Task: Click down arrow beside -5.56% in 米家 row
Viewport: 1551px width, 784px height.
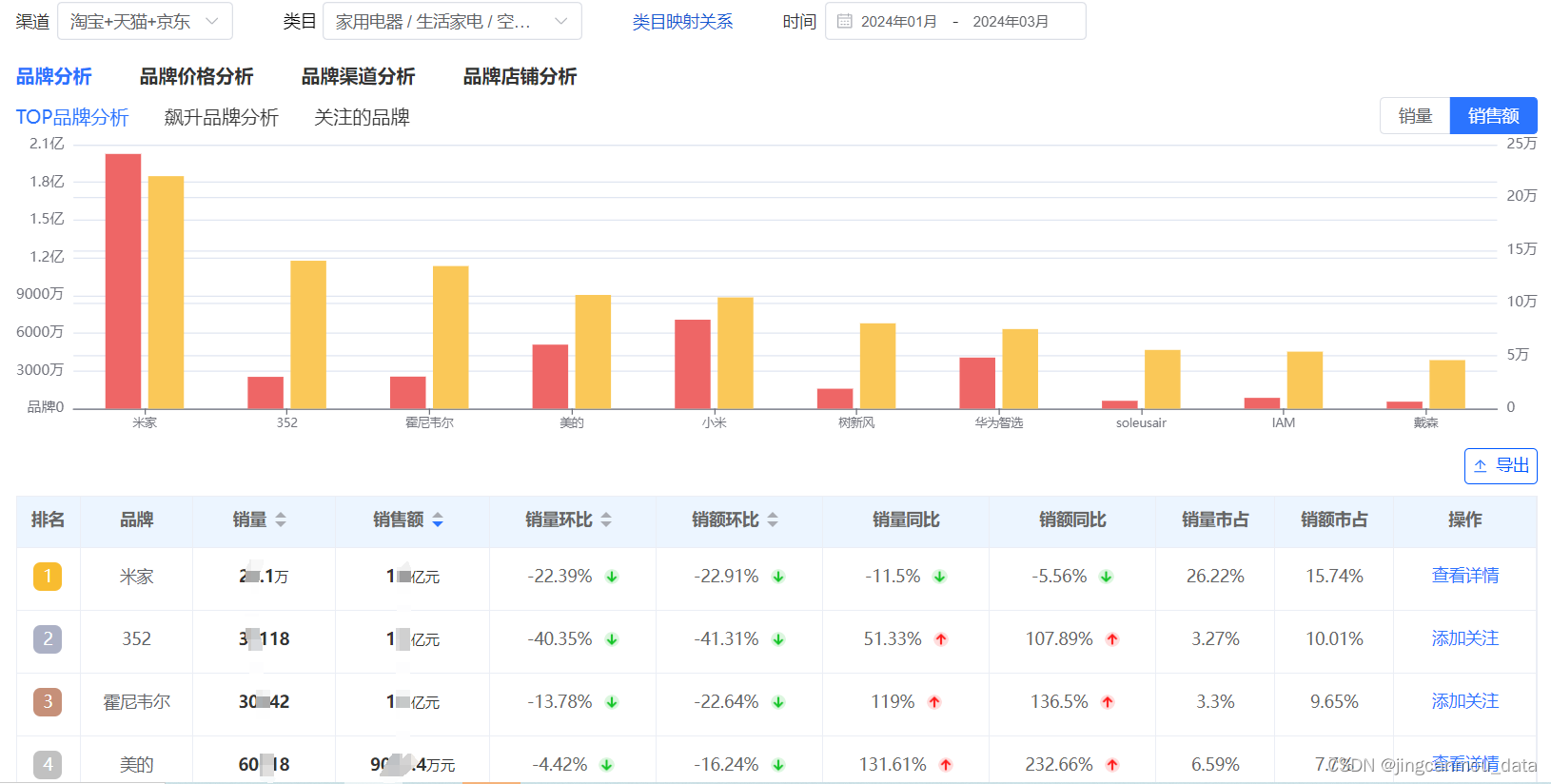Action: click(x=1106, y=577)
